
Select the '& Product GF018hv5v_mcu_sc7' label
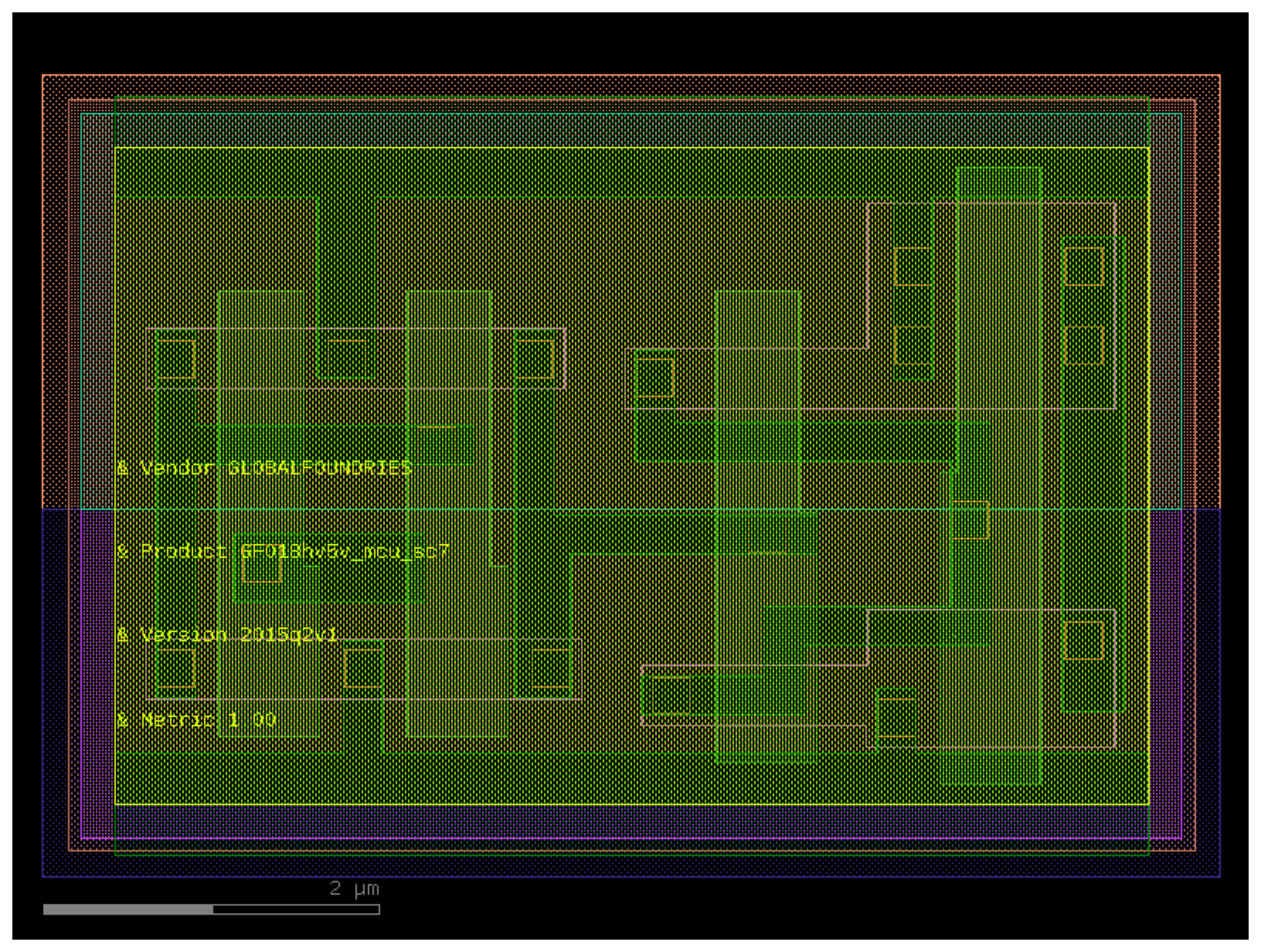point(283,551)
